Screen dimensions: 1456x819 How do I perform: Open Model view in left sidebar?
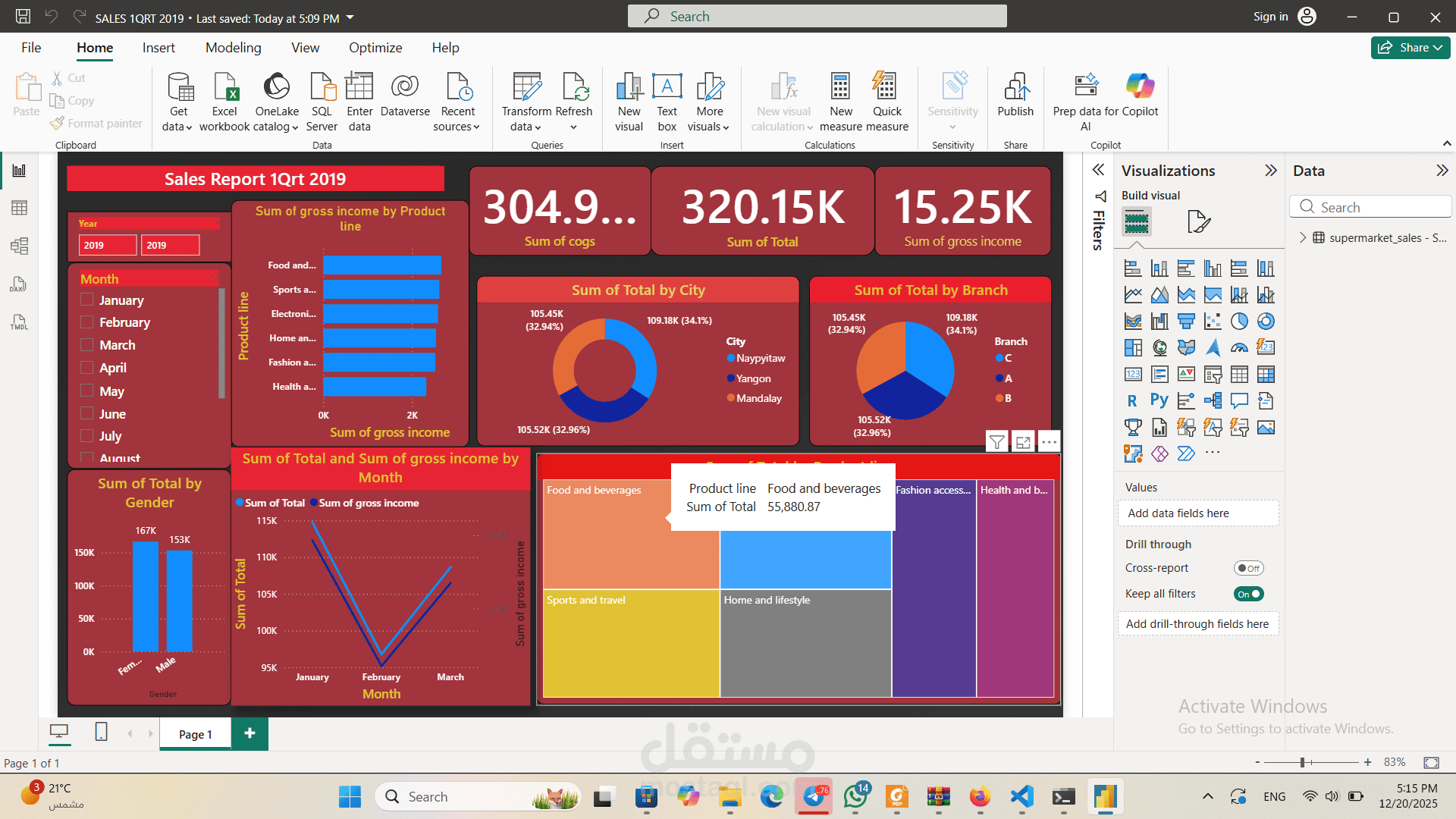click(19, 246)
